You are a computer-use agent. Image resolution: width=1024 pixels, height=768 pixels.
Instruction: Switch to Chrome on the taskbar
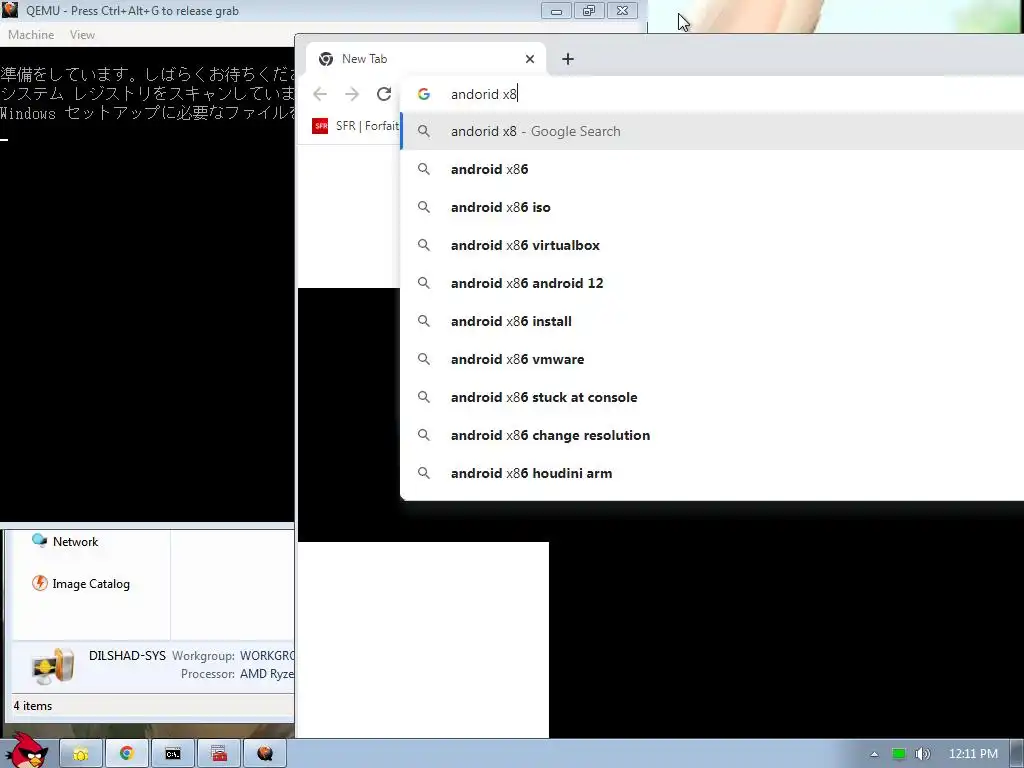(x=127, y=754)
